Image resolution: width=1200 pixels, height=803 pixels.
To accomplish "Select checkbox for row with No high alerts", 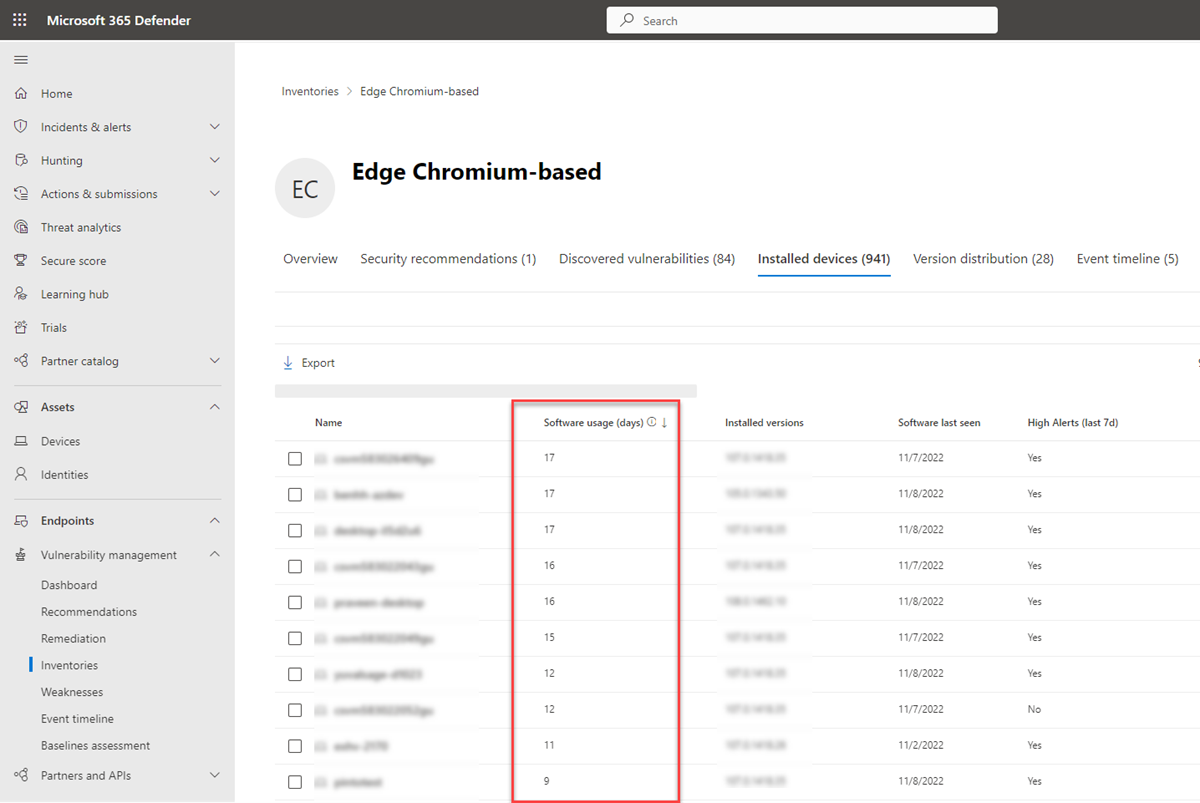I will click(295, 710).
